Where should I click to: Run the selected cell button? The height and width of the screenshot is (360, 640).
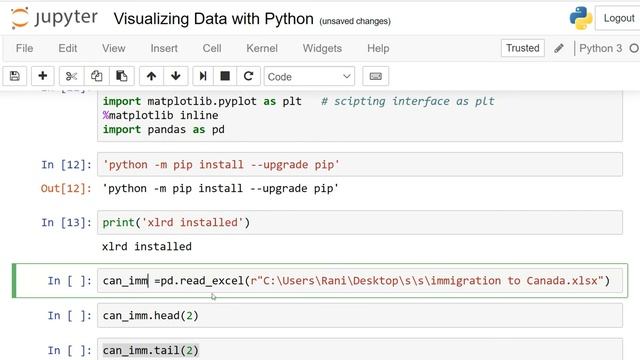pyautogui.click(x=203, y=76)
